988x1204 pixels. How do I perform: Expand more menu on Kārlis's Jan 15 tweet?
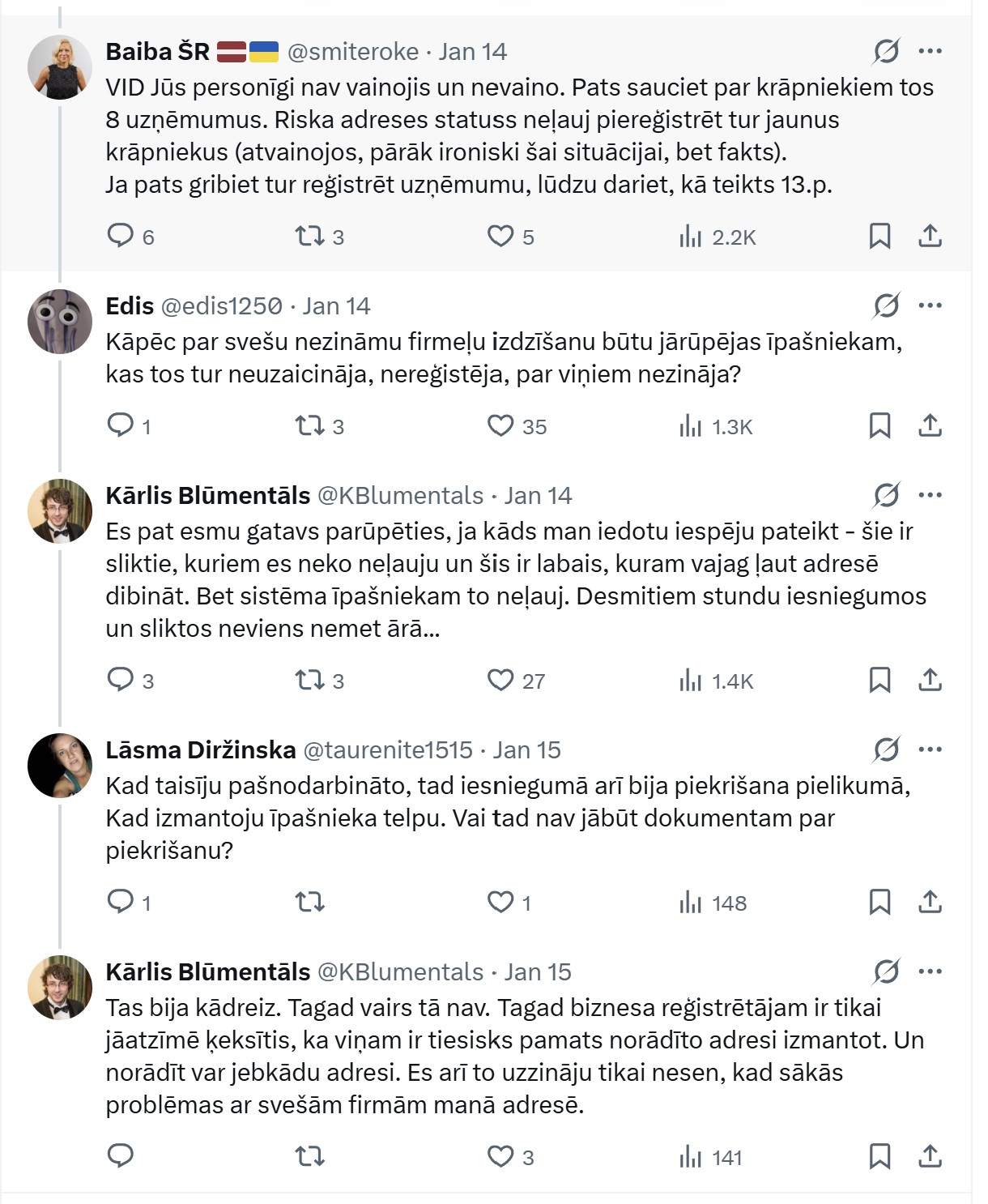pyautogui.click(x=930, y=971)
